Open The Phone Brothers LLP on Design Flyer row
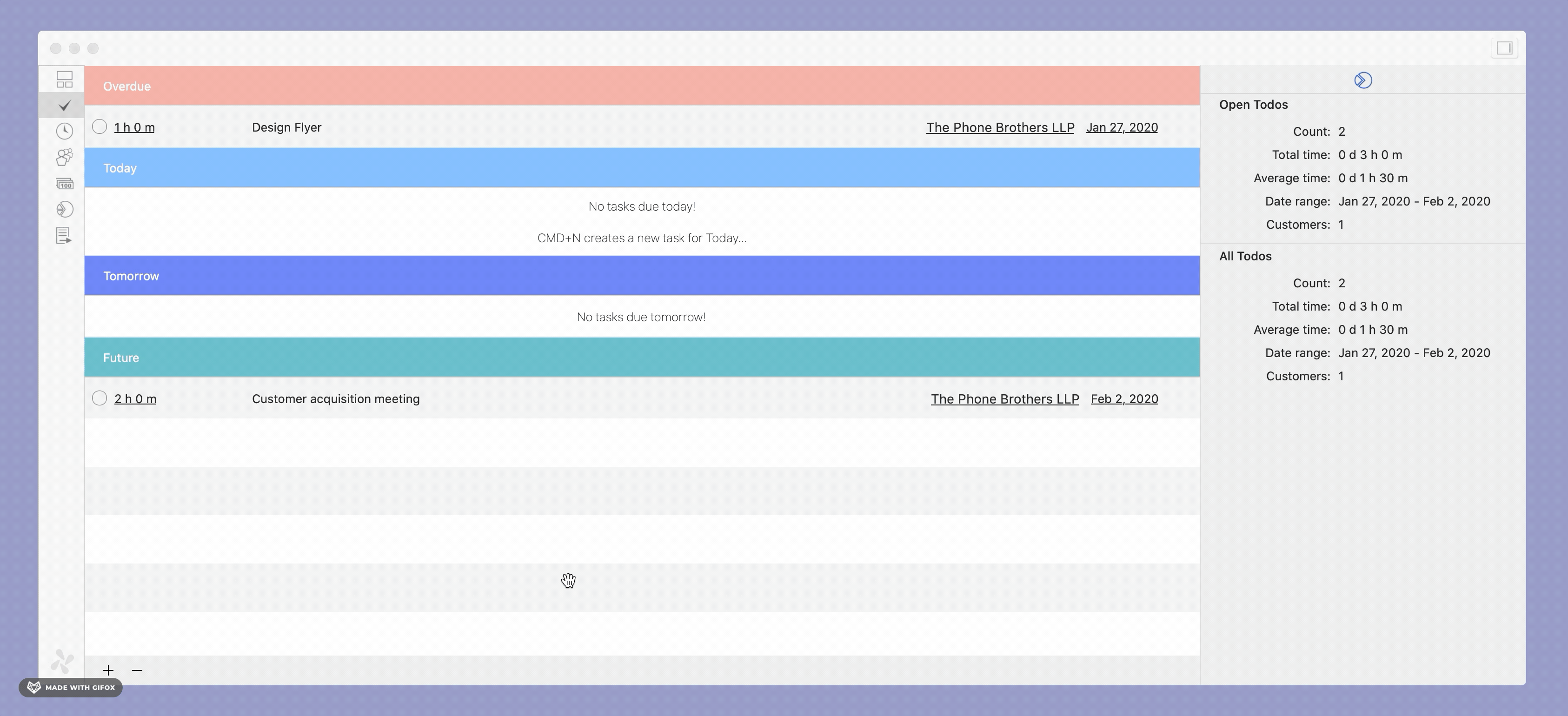The image size is (1568, 716). point(1000,127)
